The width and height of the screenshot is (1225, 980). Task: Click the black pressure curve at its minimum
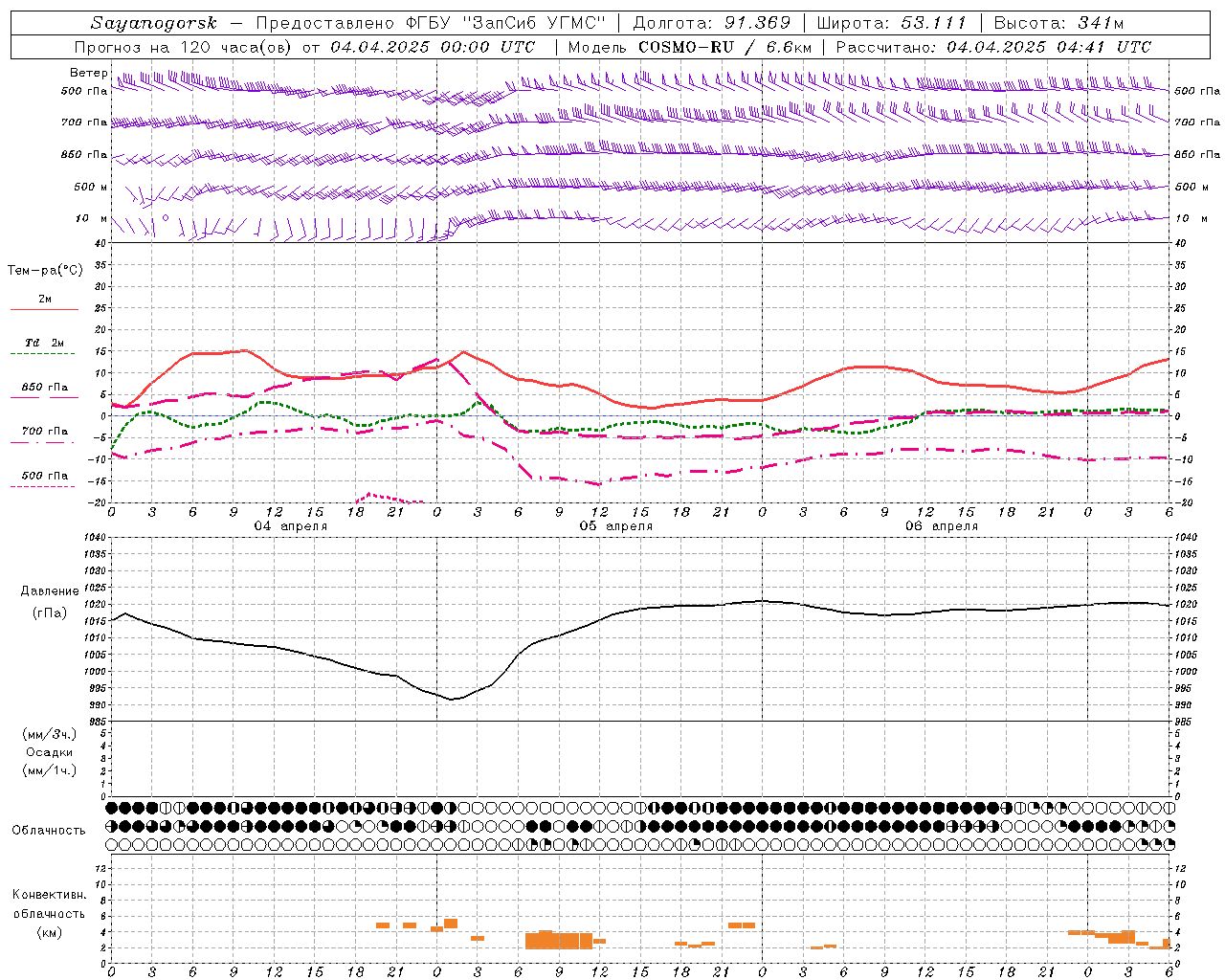coord(453,699)
